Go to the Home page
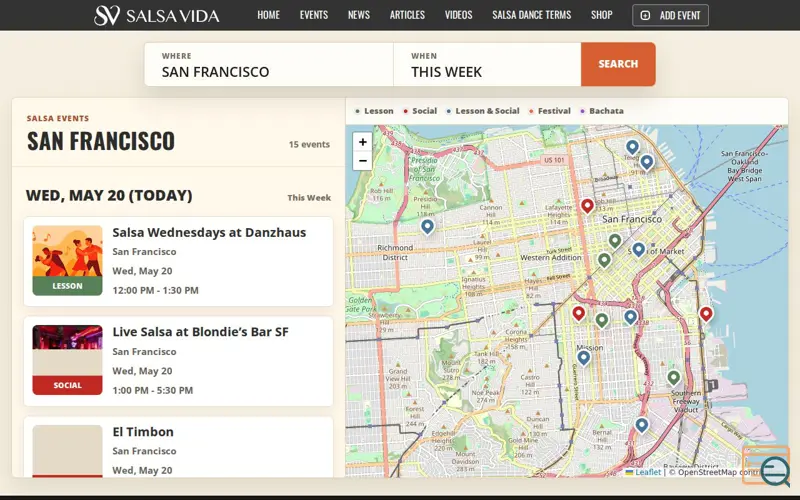This screenshot has width=800, height=500. point(268,15)
